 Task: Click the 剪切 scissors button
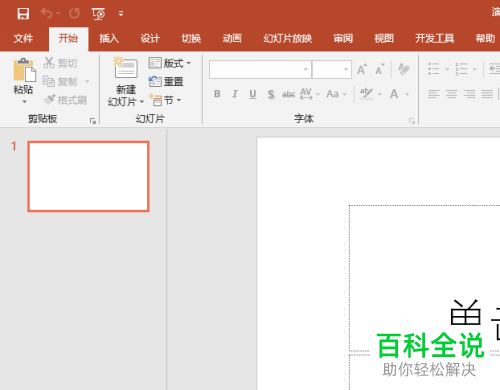click(x=60, y=63)
